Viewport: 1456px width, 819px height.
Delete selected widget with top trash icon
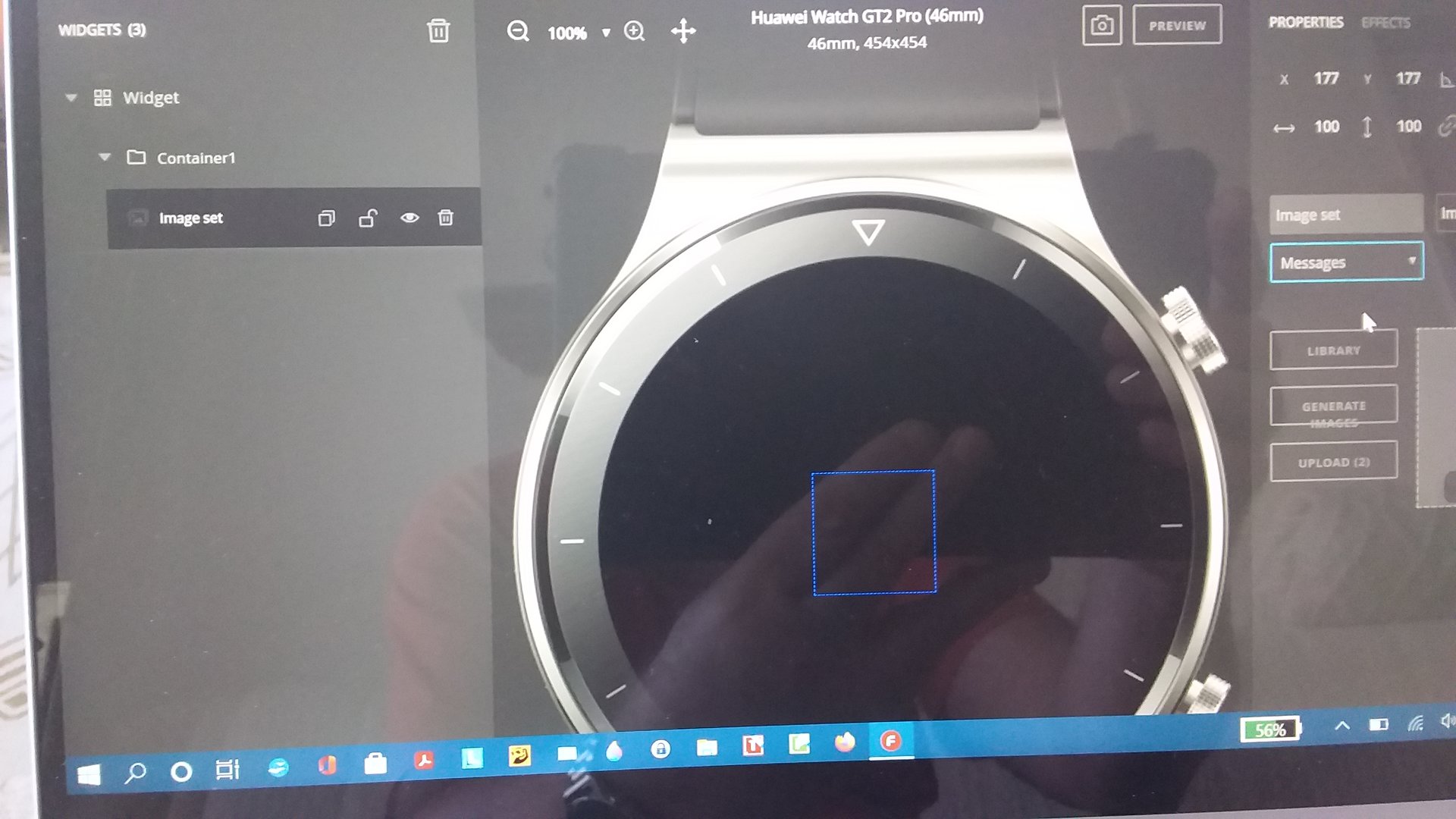tap(438, 31)
